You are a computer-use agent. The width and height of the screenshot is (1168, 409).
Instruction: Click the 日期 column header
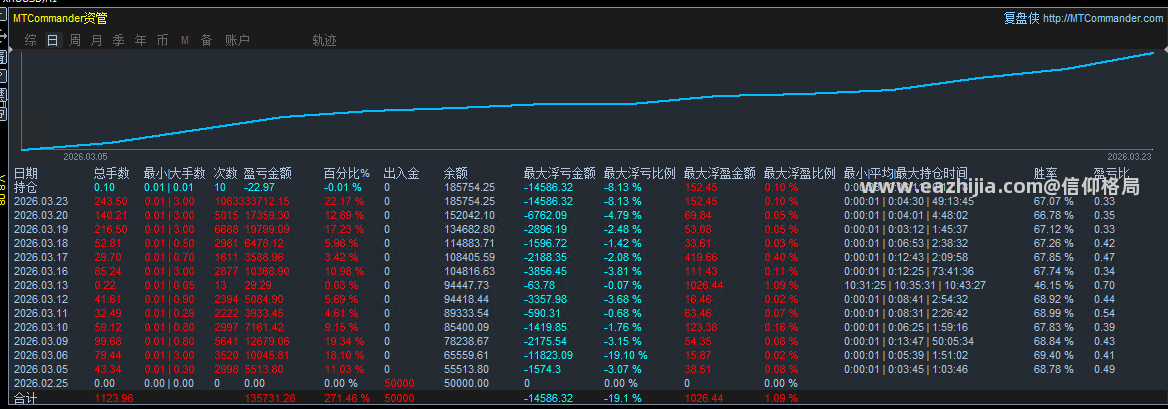26,174
